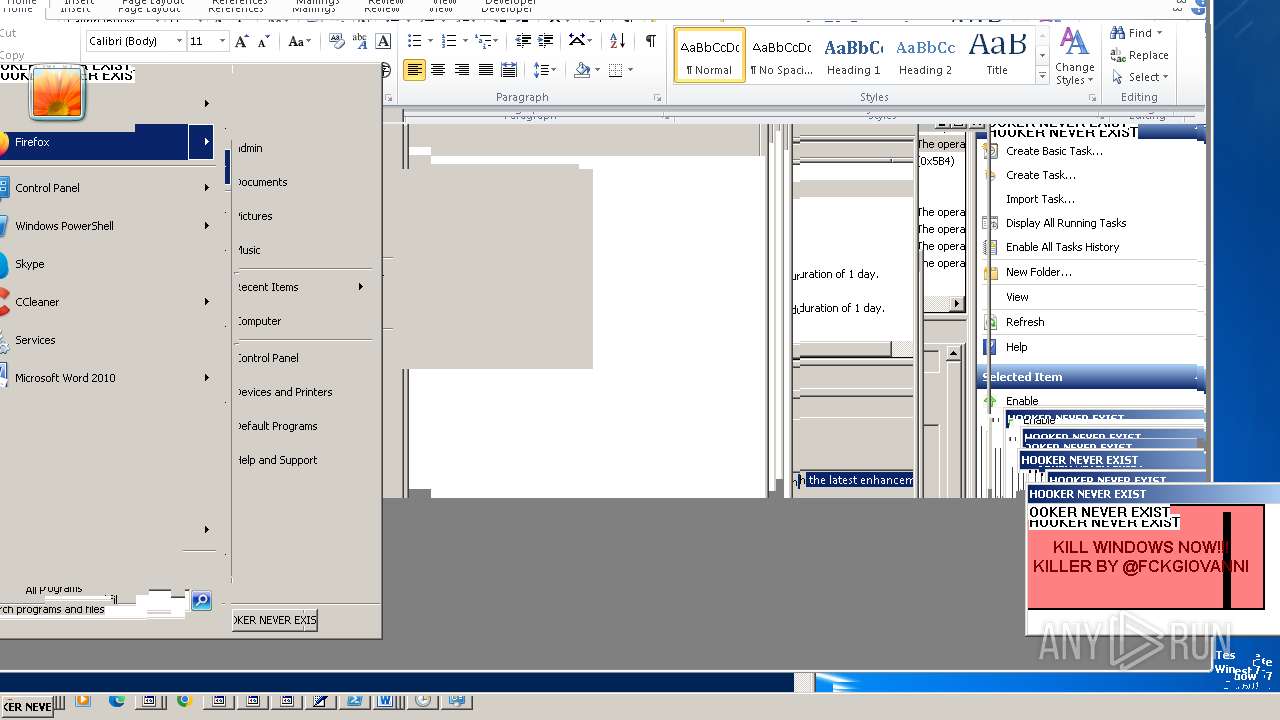1280x720 pixels.
Task: Toggle Align Text Right
Action: pos(461,70)
